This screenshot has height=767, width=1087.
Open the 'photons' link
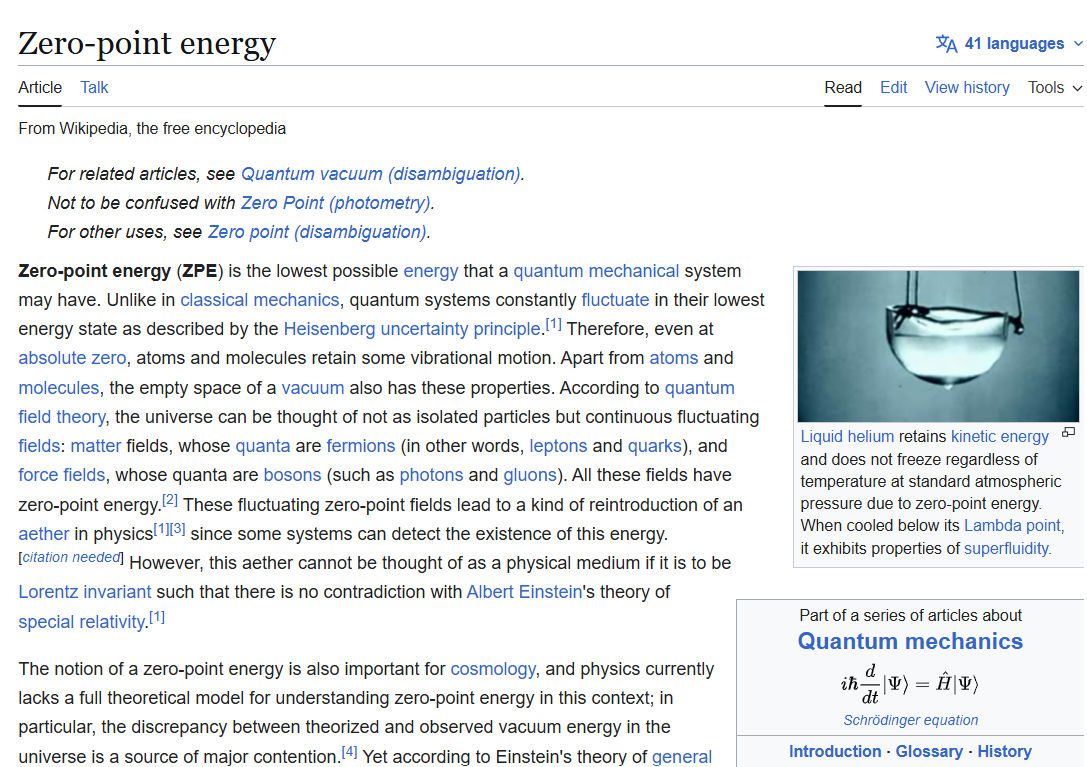[431, 475]
